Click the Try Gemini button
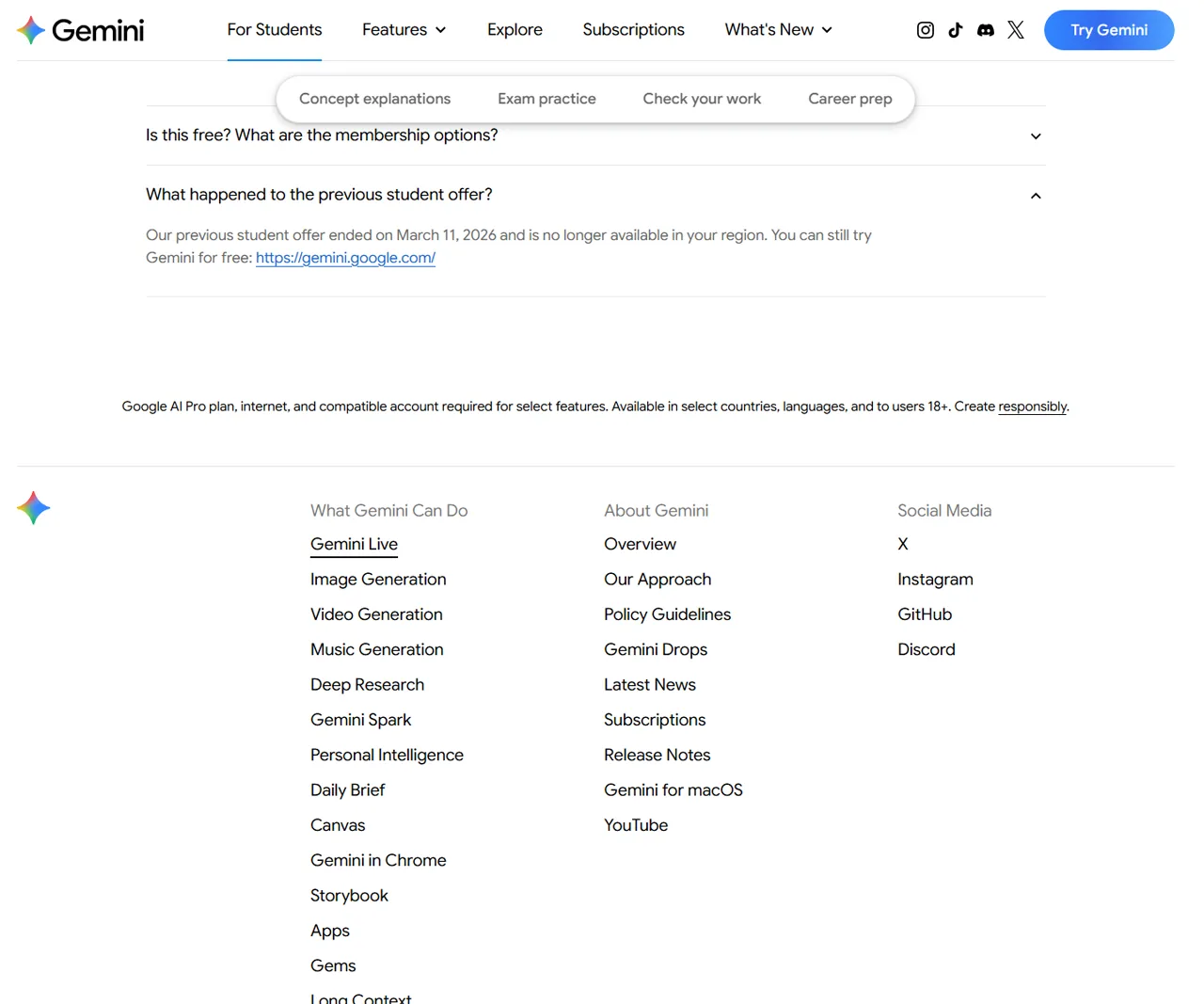Image resolution: width=1204 pixels, height=1004 pixels. [1109, 30]
